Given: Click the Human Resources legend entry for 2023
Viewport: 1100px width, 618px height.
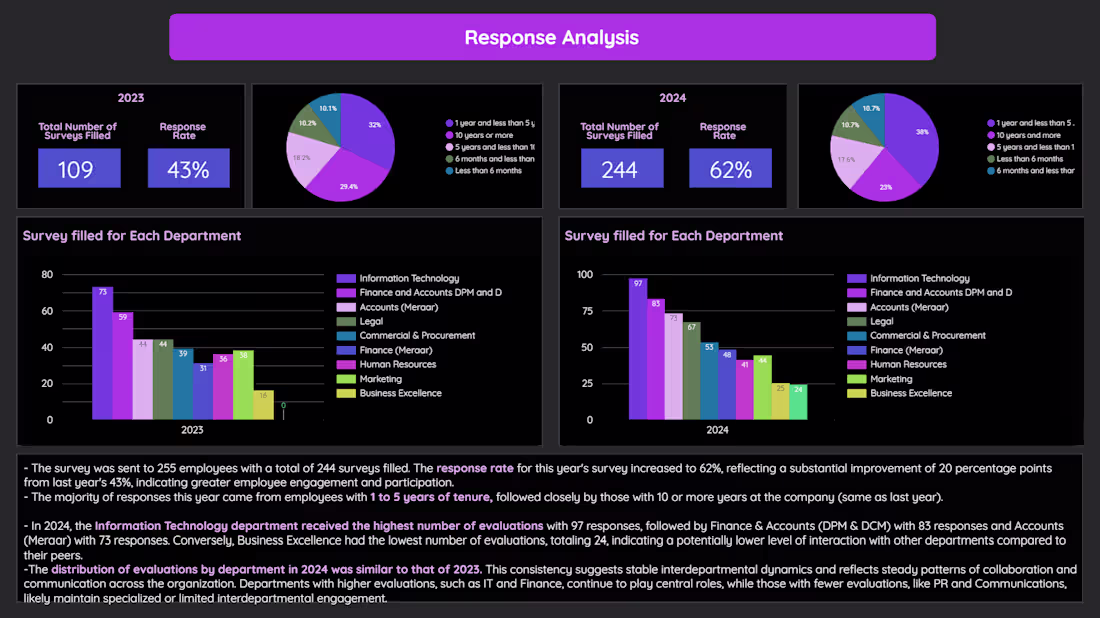Looking at the screenshot, I should 387,365.
